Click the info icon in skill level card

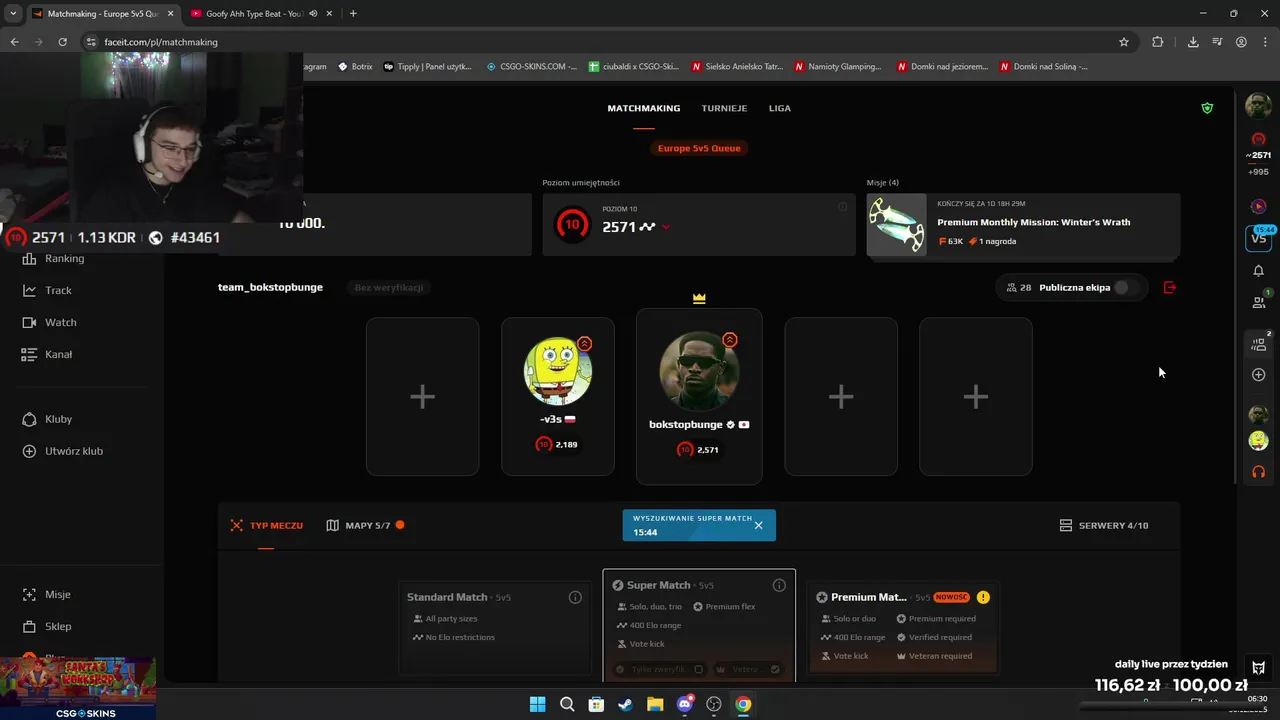tap(842, 207)
